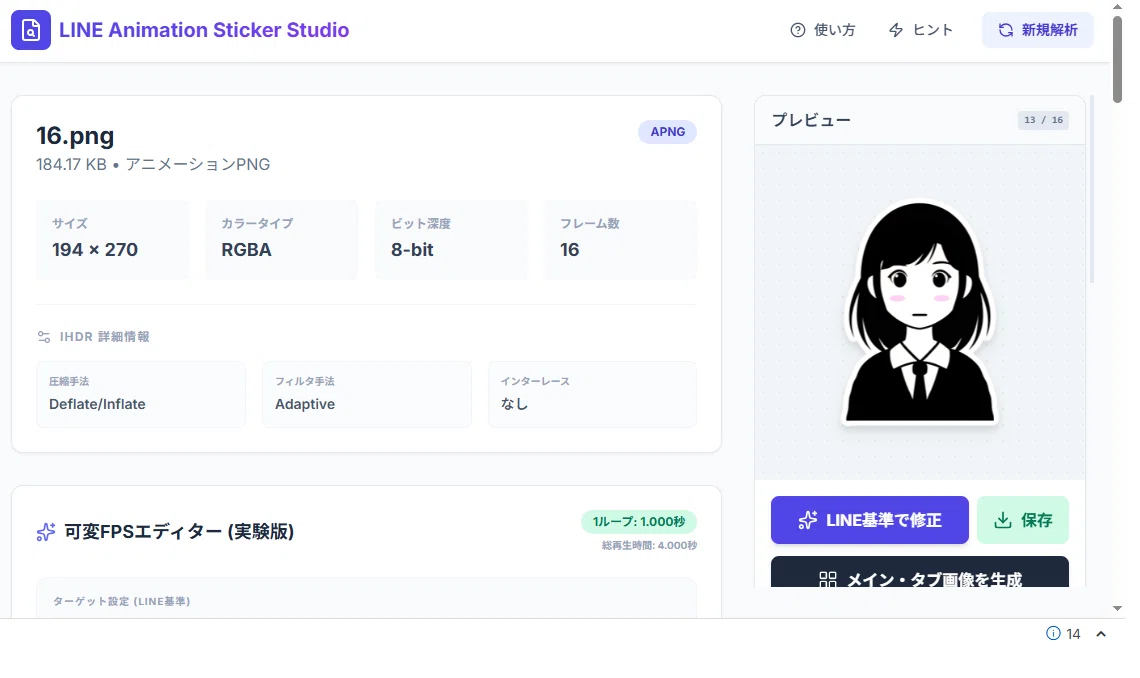This screenshot has height=678, width=1140.
Task: Click the download icon on 保存
Action: [x=1003, y=520]
